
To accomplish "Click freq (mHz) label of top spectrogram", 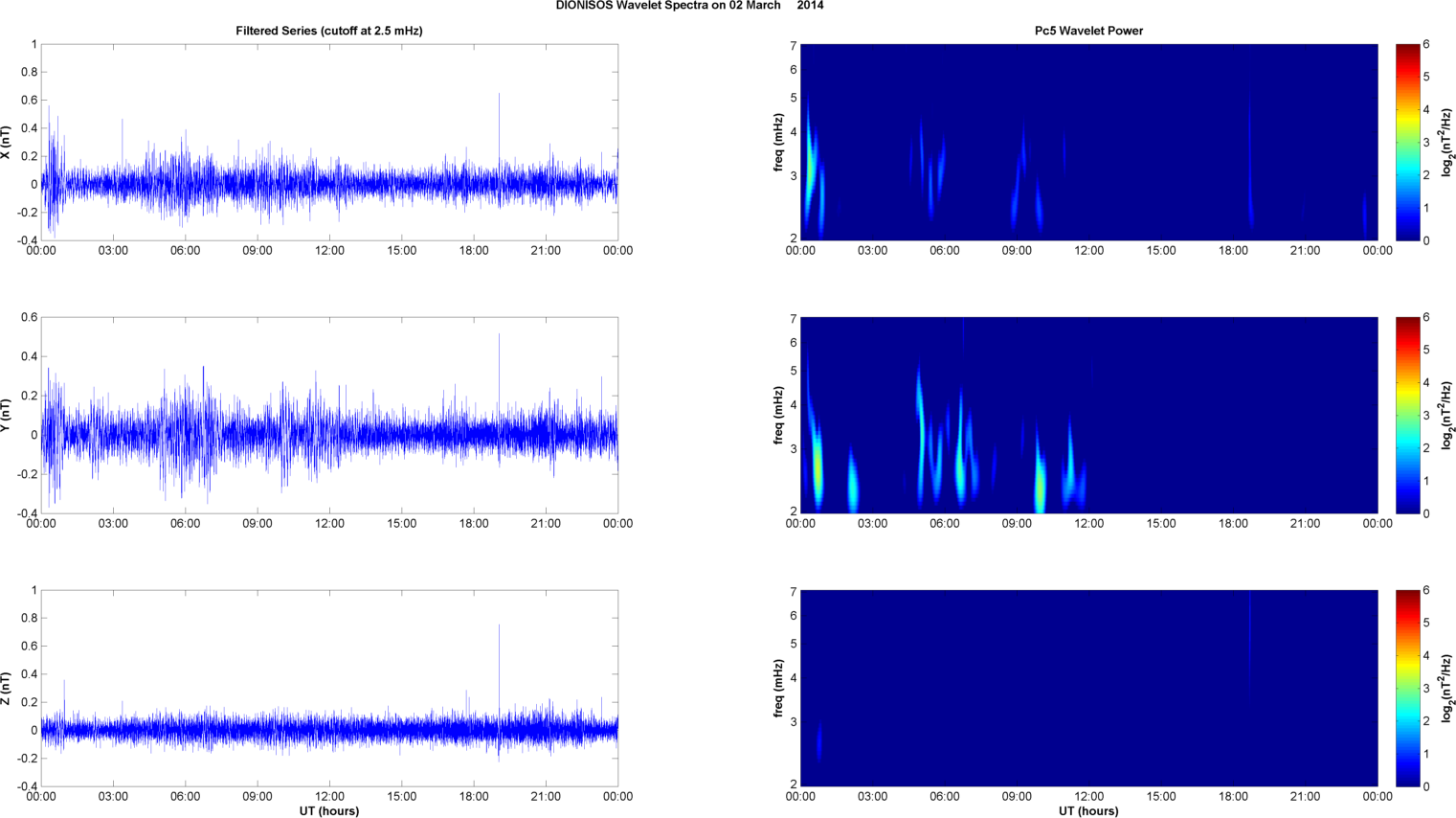I will 779,143.
